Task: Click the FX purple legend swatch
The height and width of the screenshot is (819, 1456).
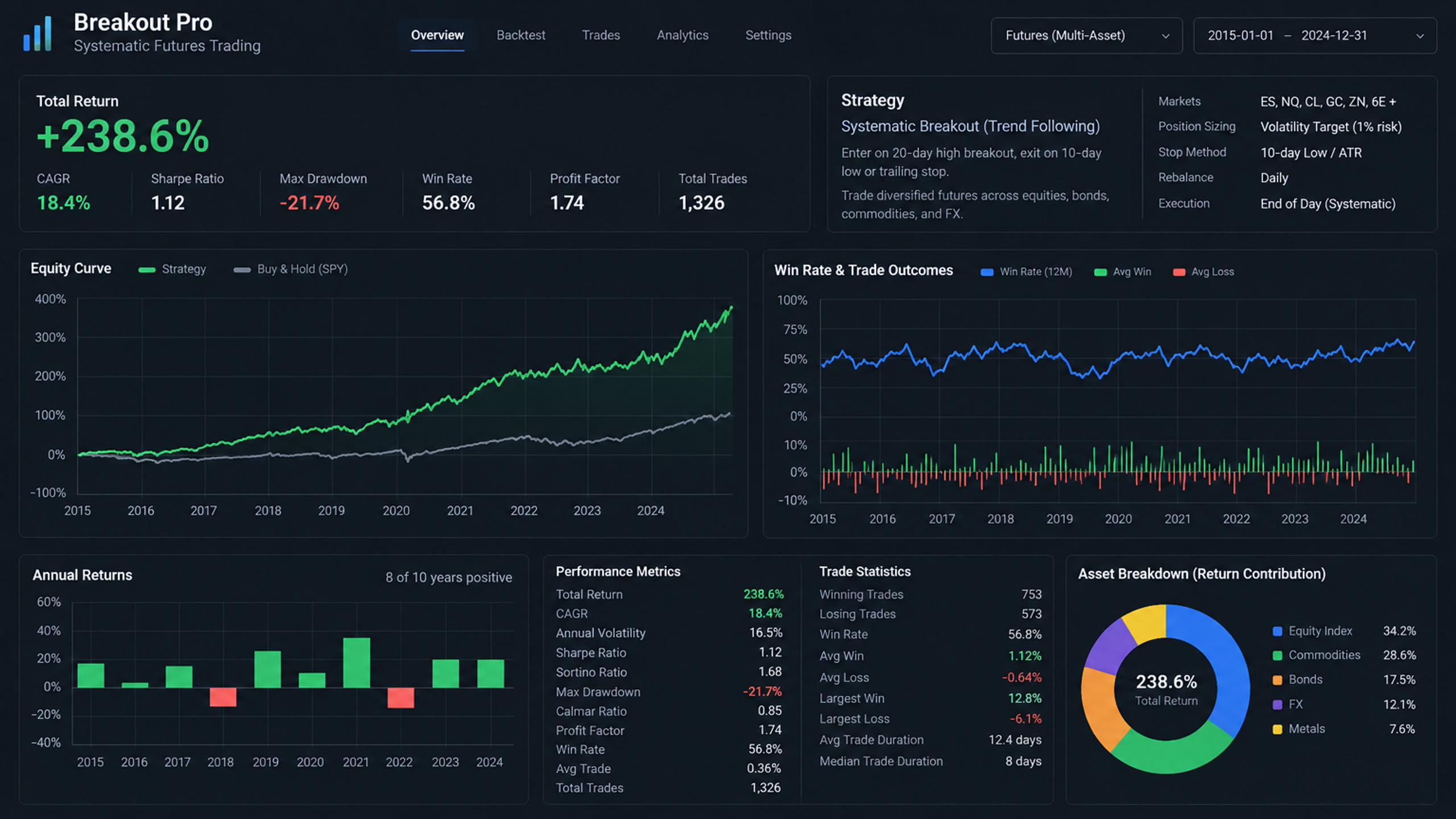Action: [x=1277, y=705]
